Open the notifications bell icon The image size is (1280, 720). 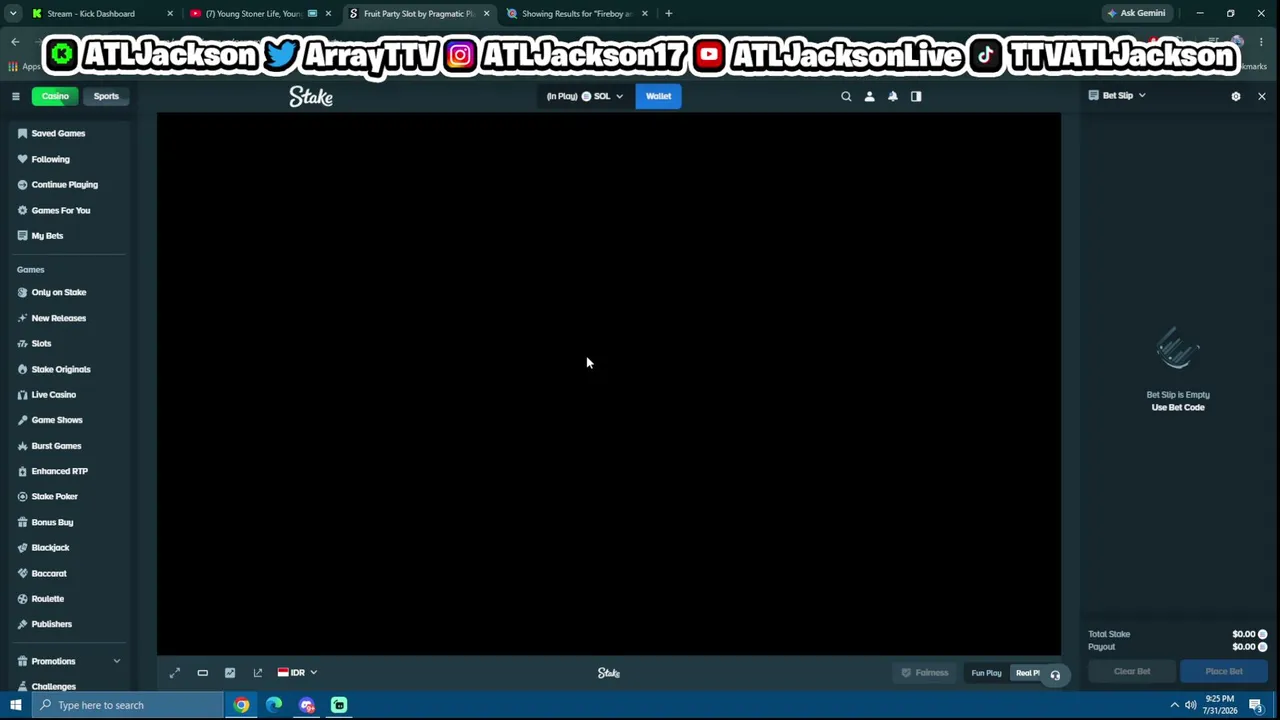coord(893,96)
